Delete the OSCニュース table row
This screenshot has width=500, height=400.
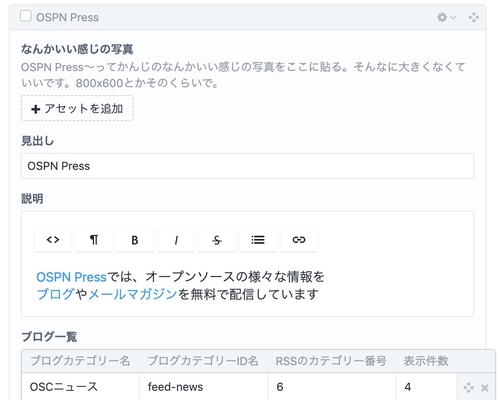tap(485, 388)
